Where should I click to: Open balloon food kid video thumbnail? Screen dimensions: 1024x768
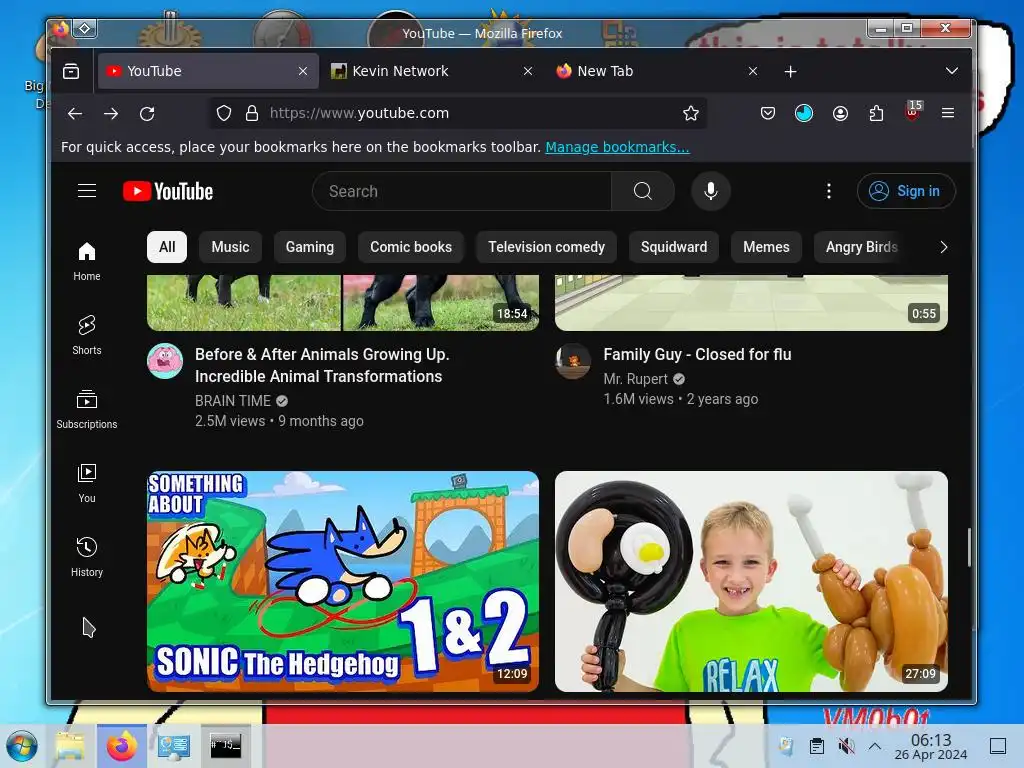pos(751,581)
